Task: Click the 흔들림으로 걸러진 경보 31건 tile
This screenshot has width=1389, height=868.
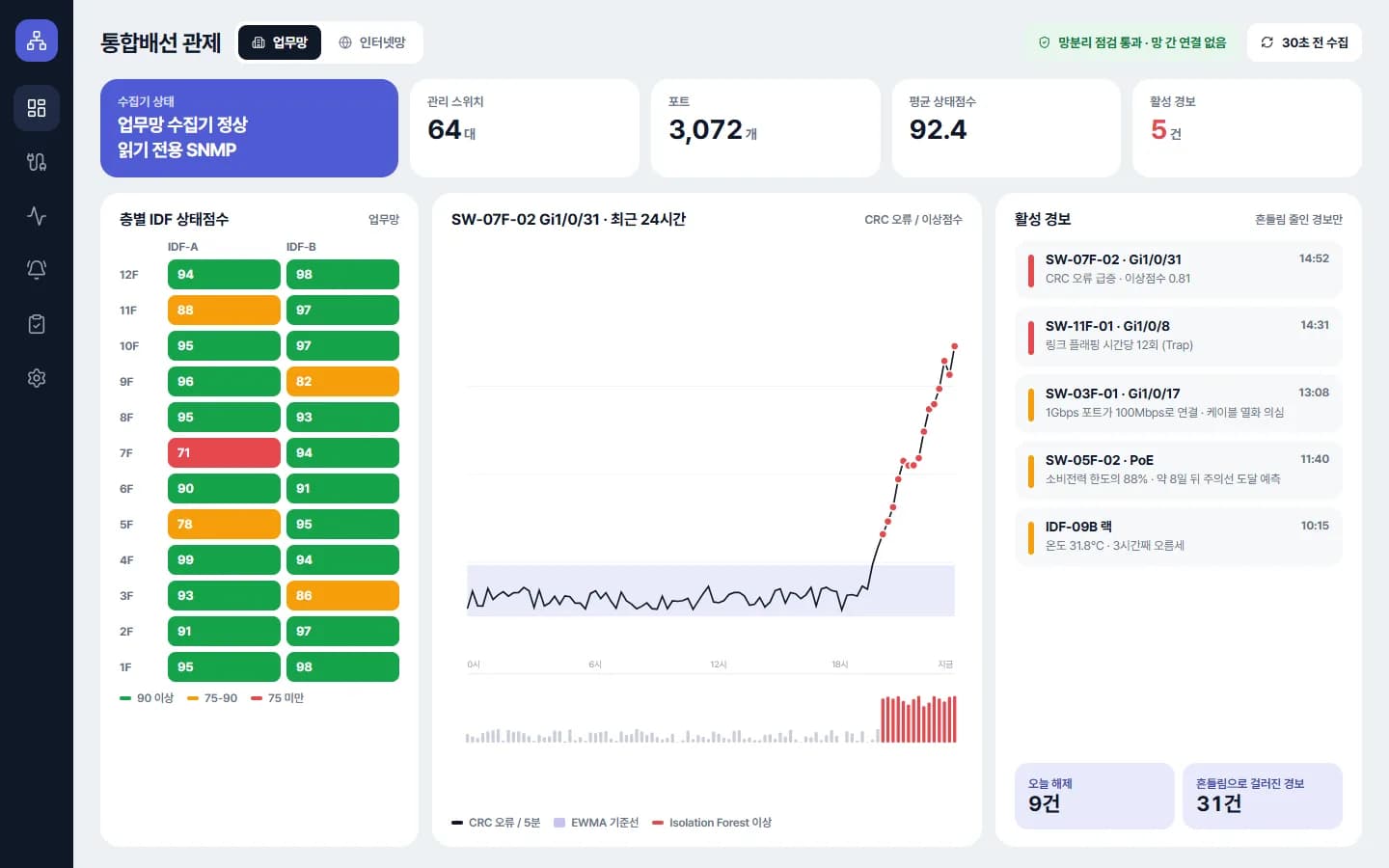Action: [1263, 796]
